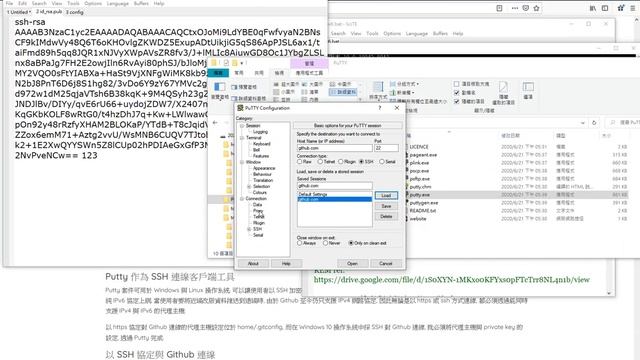Screen dimensions: 640x360
Task: Open the Search menu in front SciTE window
Action: pos(39,3)
